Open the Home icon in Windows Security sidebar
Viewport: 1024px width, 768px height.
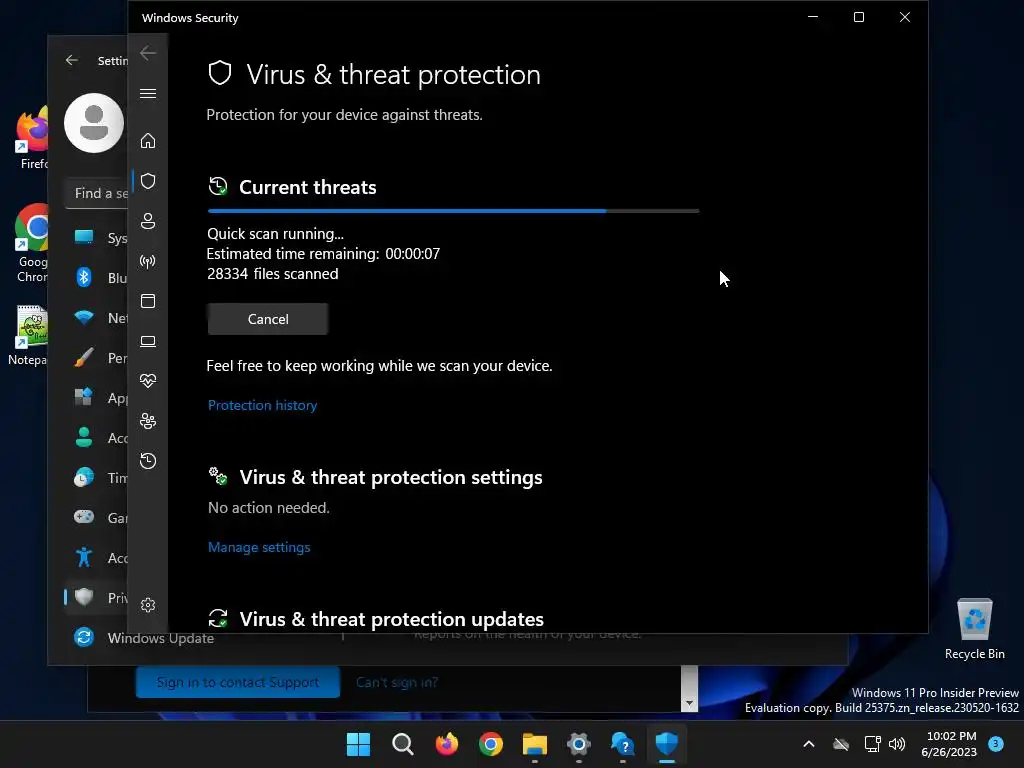(148, 140)
